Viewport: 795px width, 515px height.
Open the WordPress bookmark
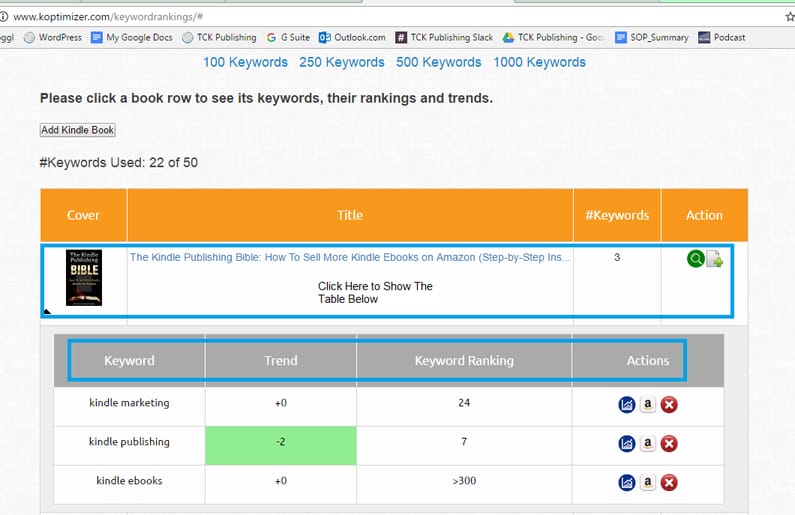click(x=53, y=38)
